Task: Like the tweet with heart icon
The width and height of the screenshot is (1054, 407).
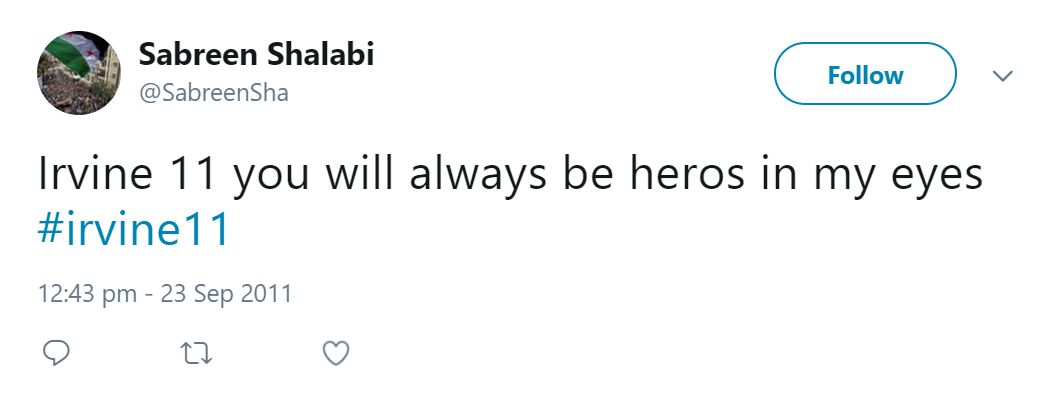Action: (x=337, y=352)
